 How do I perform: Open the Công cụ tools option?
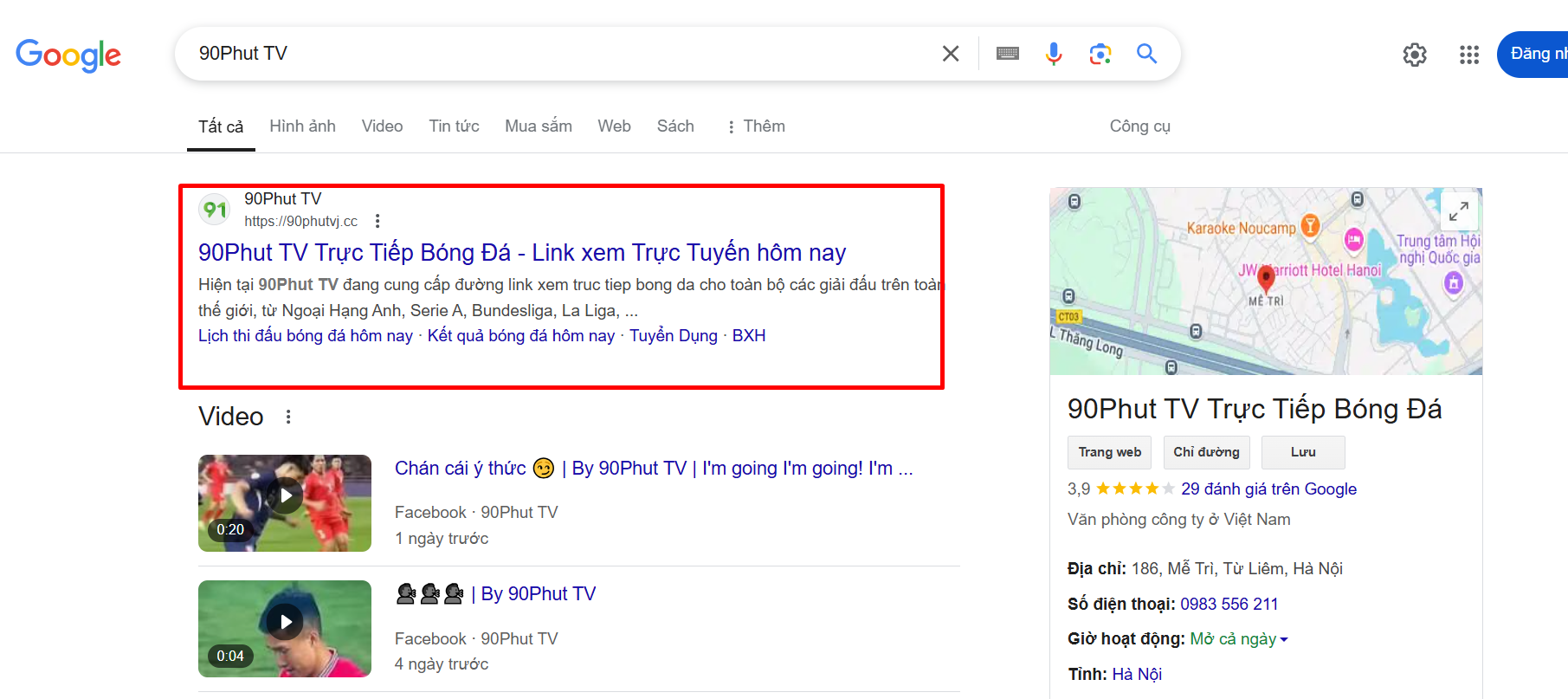tap(1139, 126)
